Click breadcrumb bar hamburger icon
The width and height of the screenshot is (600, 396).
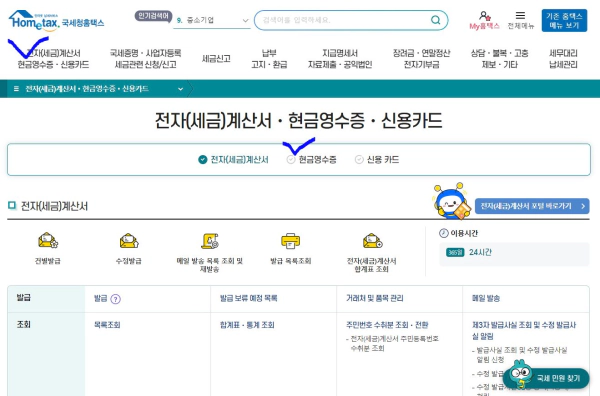pyautogui.click(x=16, y=89)
